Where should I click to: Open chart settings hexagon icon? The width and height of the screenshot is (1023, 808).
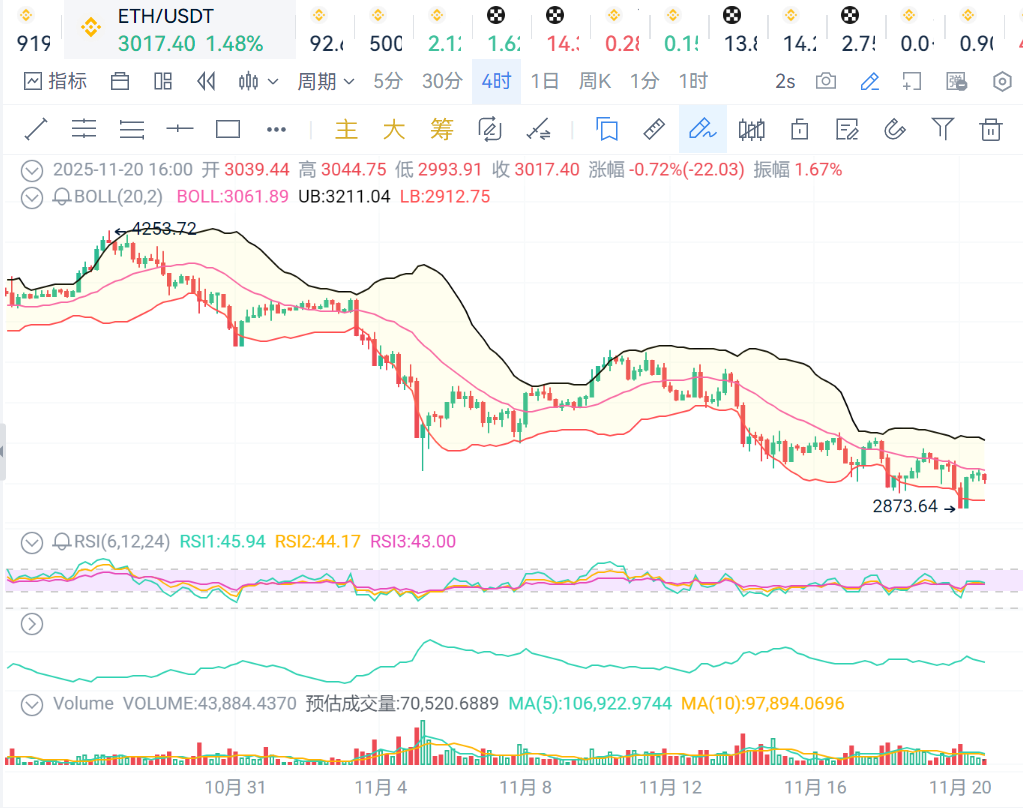pos(1001,82)
